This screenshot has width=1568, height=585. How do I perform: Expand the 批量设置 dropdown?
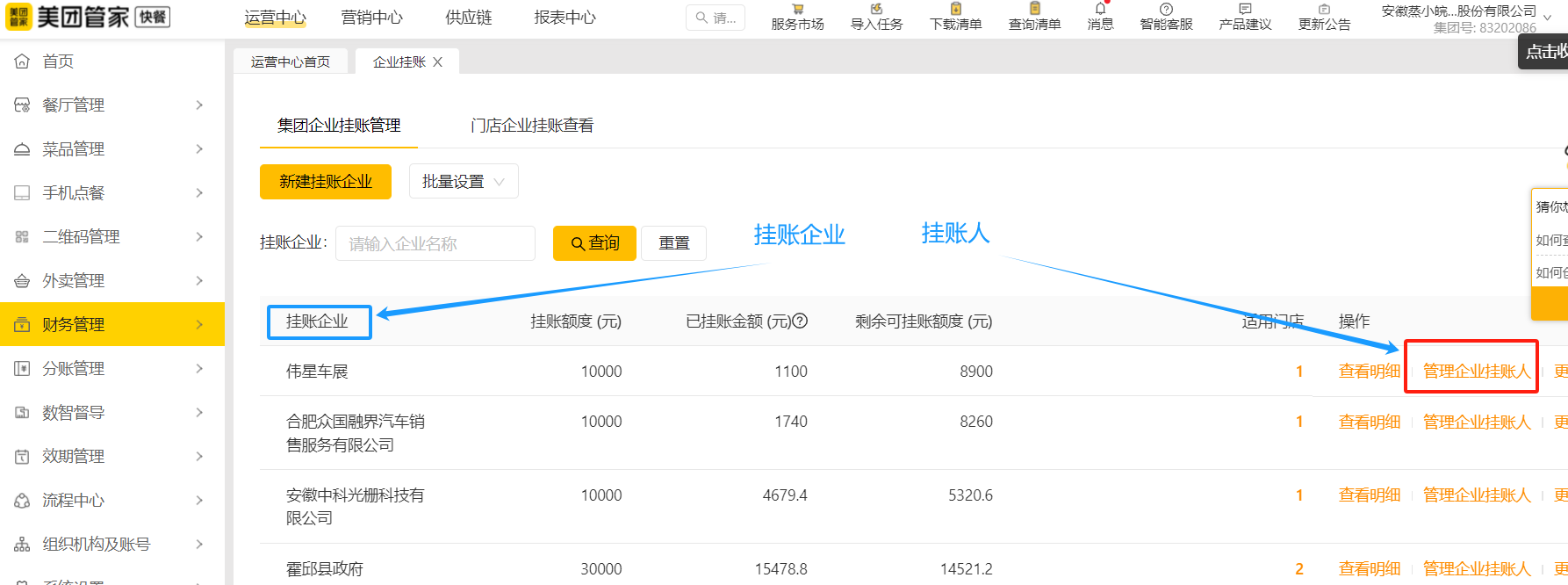click(x=463, y=182)
